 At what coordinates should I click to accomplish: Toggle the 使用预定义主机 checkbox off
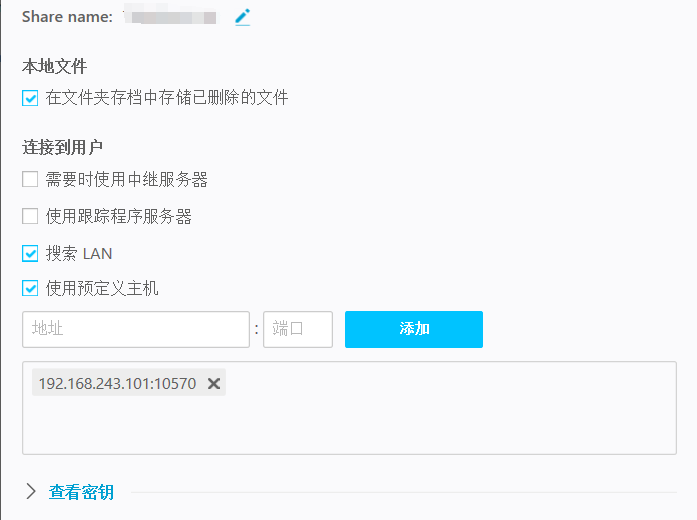30,289
